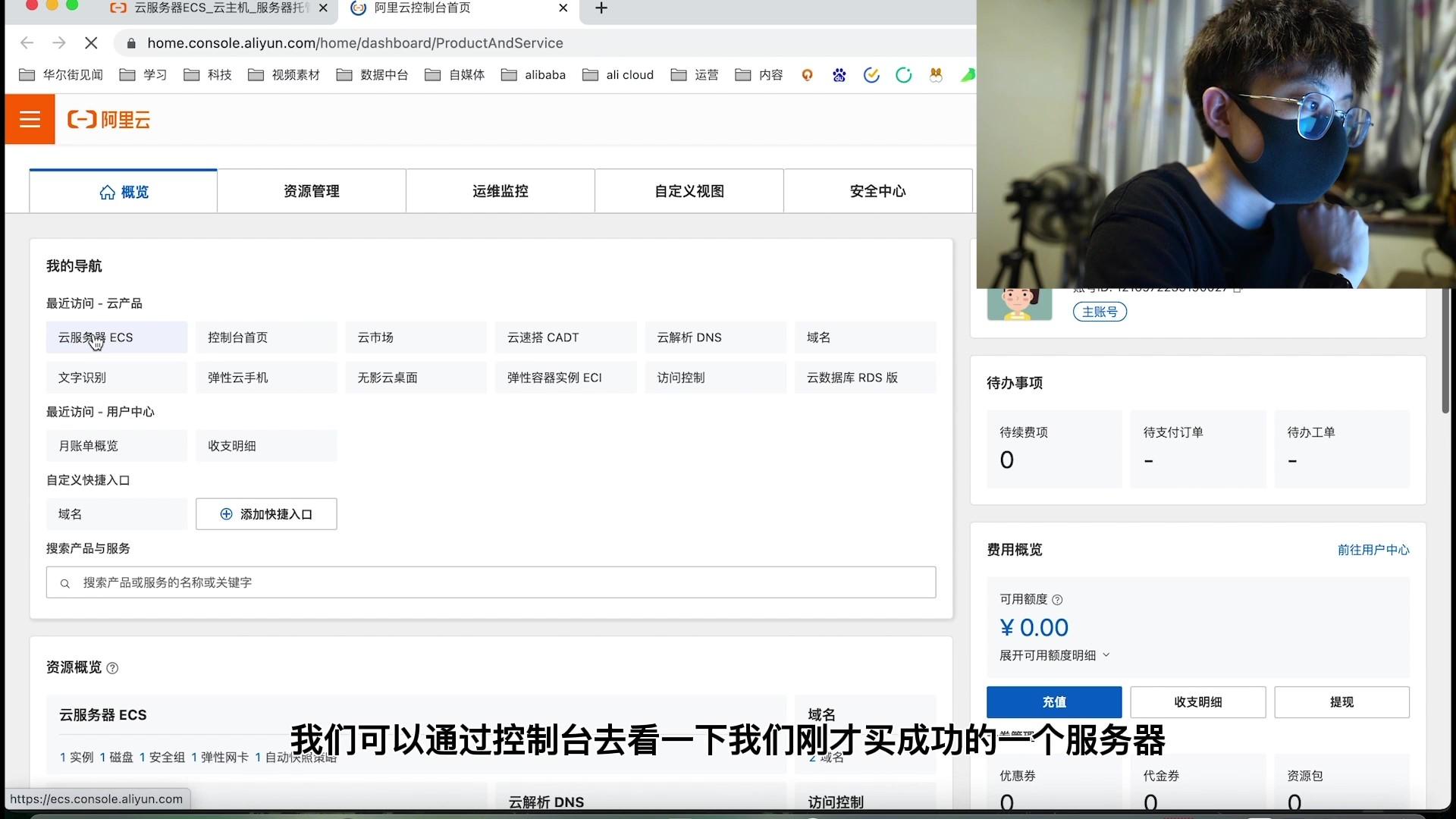Open 控制台首页 shortcut
Image resolution: width=1456 pixels, height=819 pixels.
tap(266, 337)
